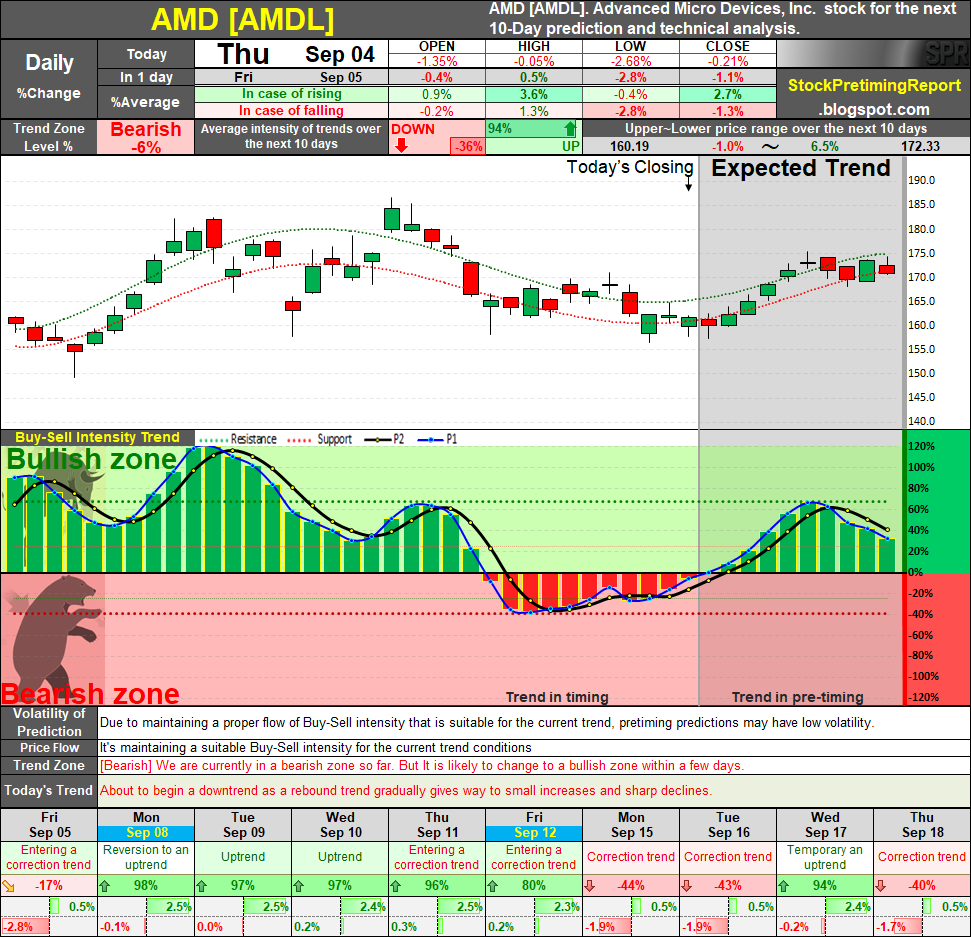
Task: Click the HIGH column header
Action: click(534, 46)
